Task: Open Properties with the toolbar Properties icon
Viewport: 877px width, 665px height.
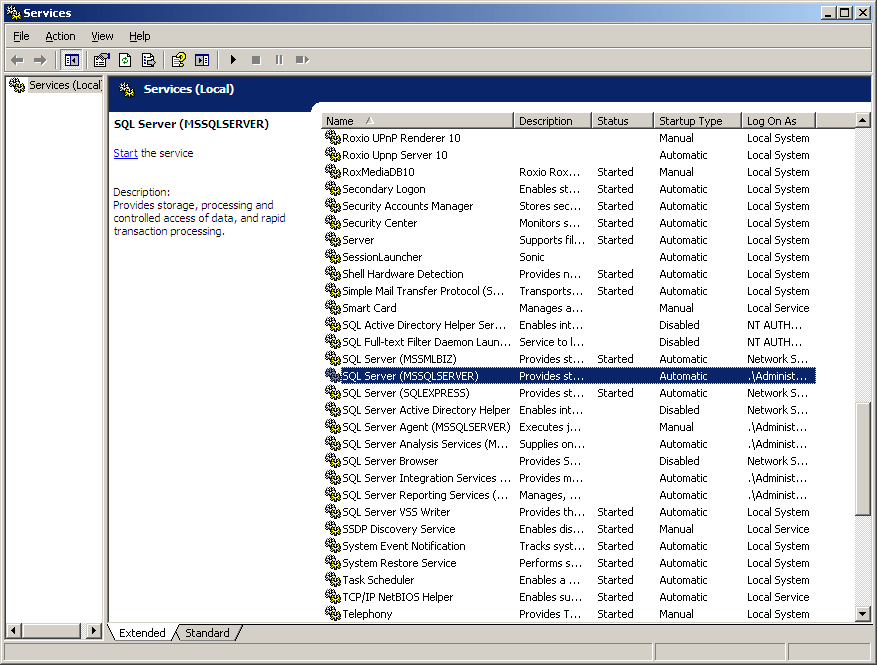Action: tap(101, 60)
